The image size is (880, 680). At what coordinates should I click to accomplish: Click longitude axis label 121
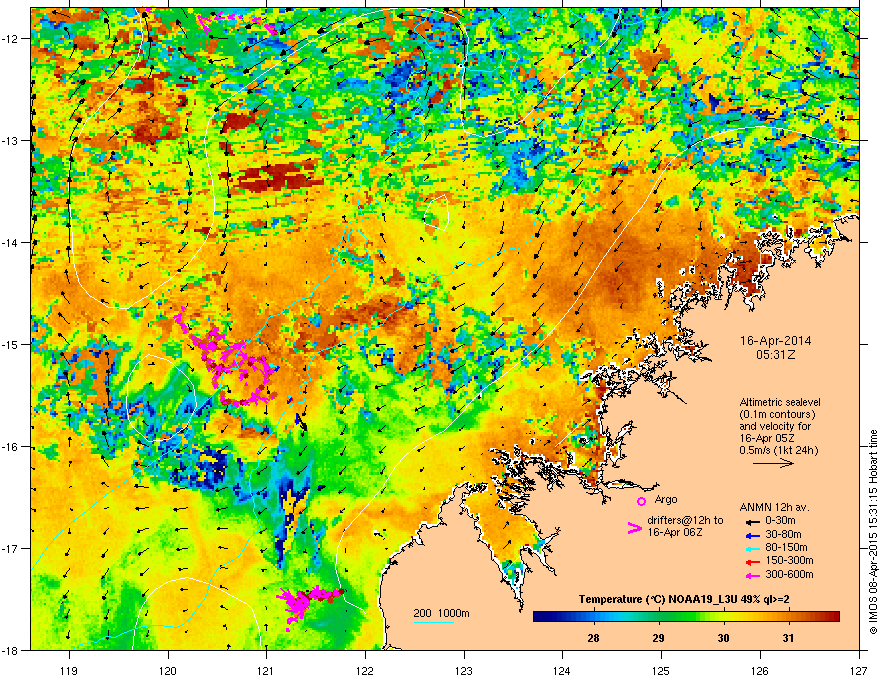[267, 670]
